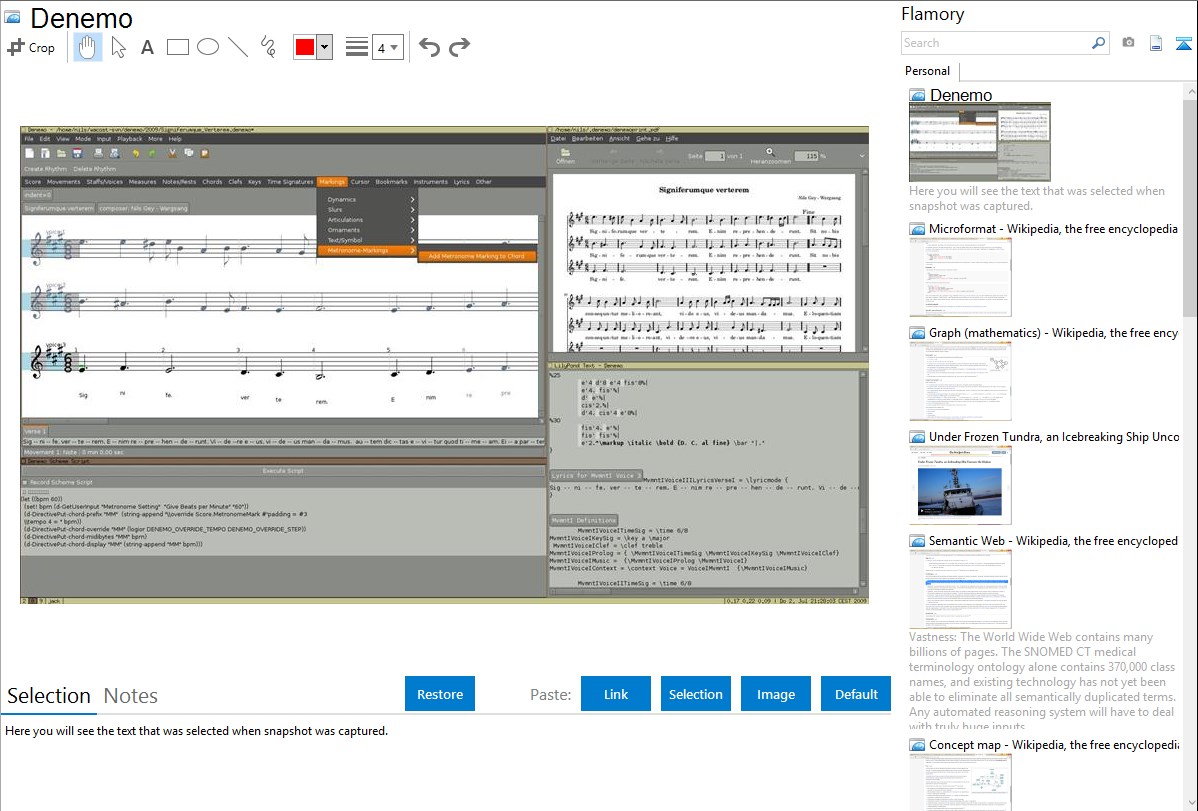
Task: Click the Concept map title link
Action: coord(1054,744)
